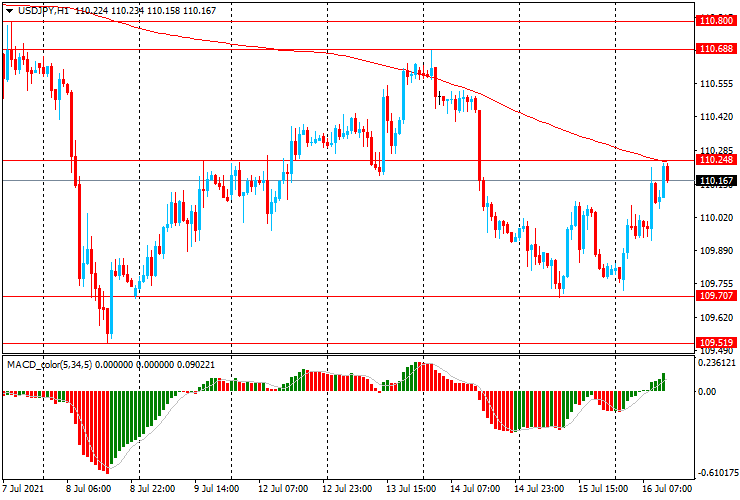This screenshot has height=500, width=740.
Task: Click the MACD_color(5,34,5) indicator label
Action: coord(50,364)
